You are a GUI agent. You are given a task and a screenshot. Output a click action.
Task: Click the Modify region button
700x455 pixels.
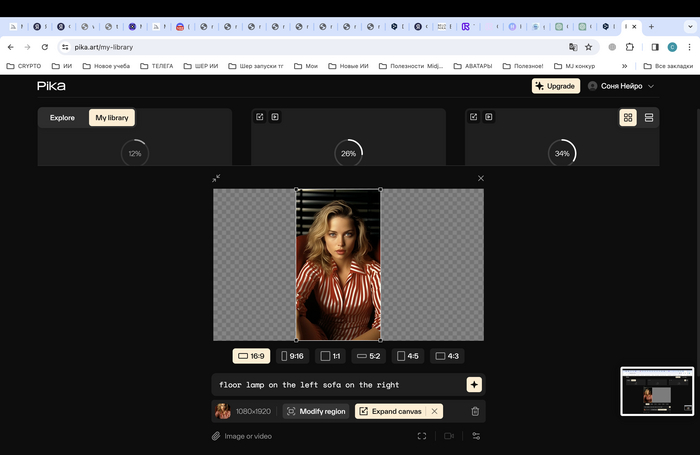click(x=316, y=411)
